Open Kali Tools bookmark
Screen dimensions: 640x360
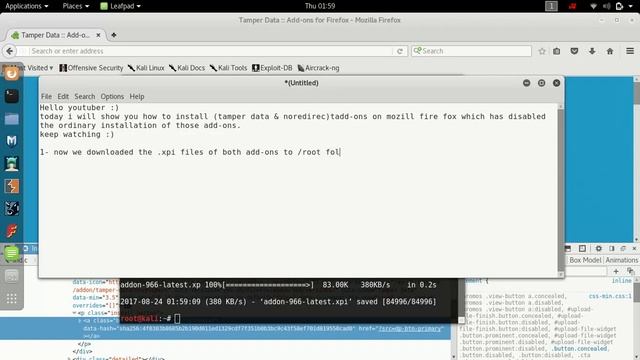point(229,68)
